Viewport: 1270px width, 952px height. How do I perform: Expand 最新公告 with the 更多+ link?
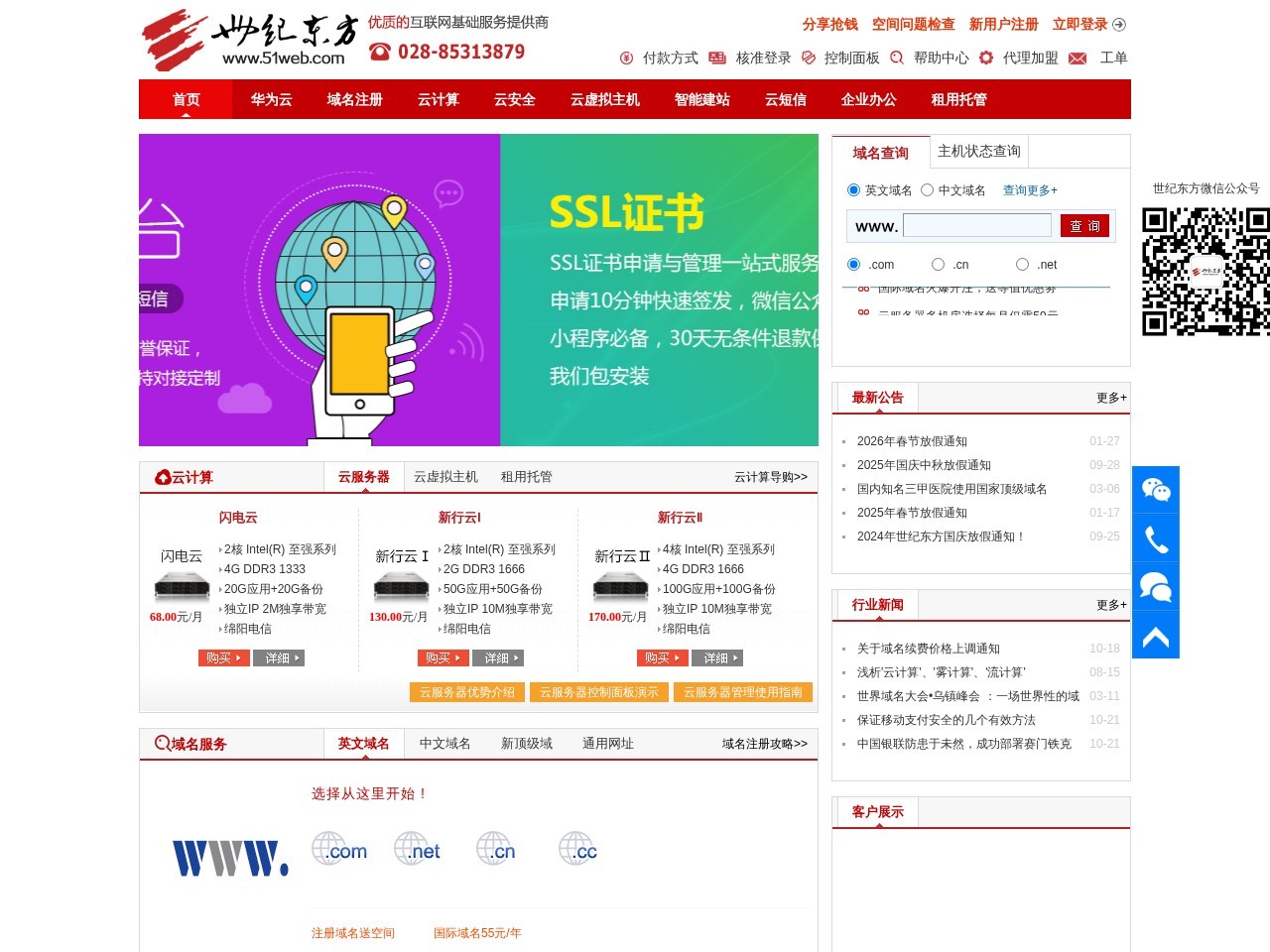click(1109, 398)
